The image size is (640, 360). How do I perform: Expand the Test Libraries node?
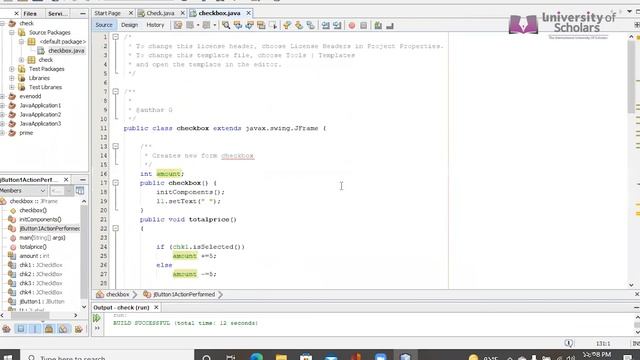[x=12, y=87]
